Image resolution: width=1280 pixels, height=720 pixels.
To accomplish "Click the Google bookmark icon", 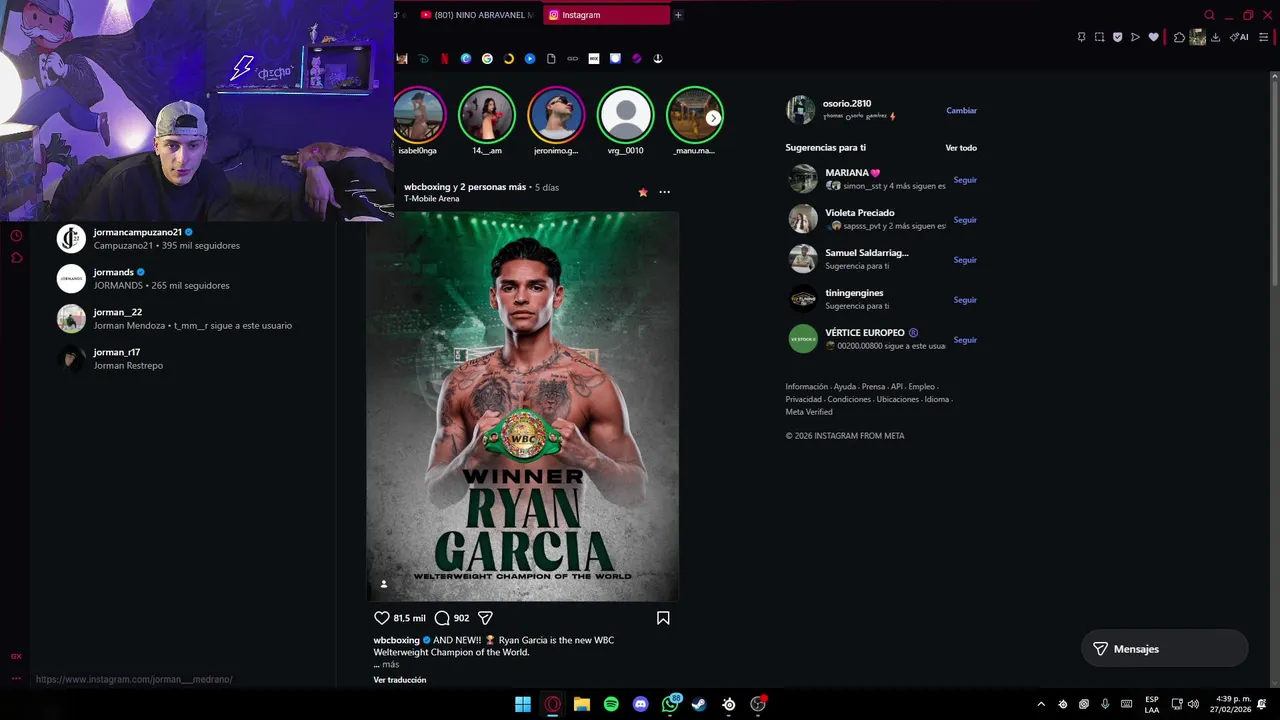I will 487,58.
